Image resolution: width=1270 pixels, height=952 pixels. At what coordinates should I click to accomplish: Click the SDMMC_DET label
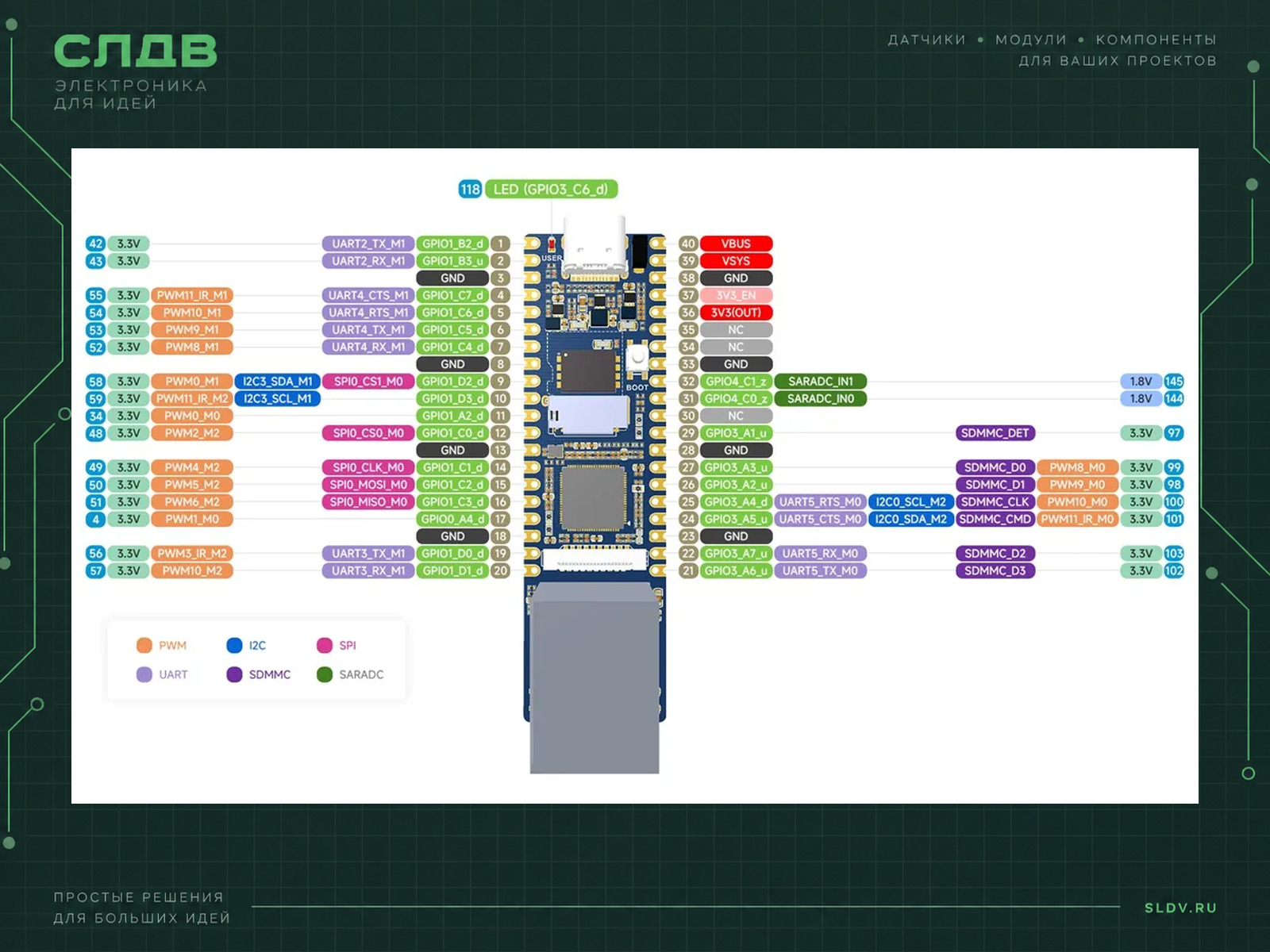click(x=995, y=433)
